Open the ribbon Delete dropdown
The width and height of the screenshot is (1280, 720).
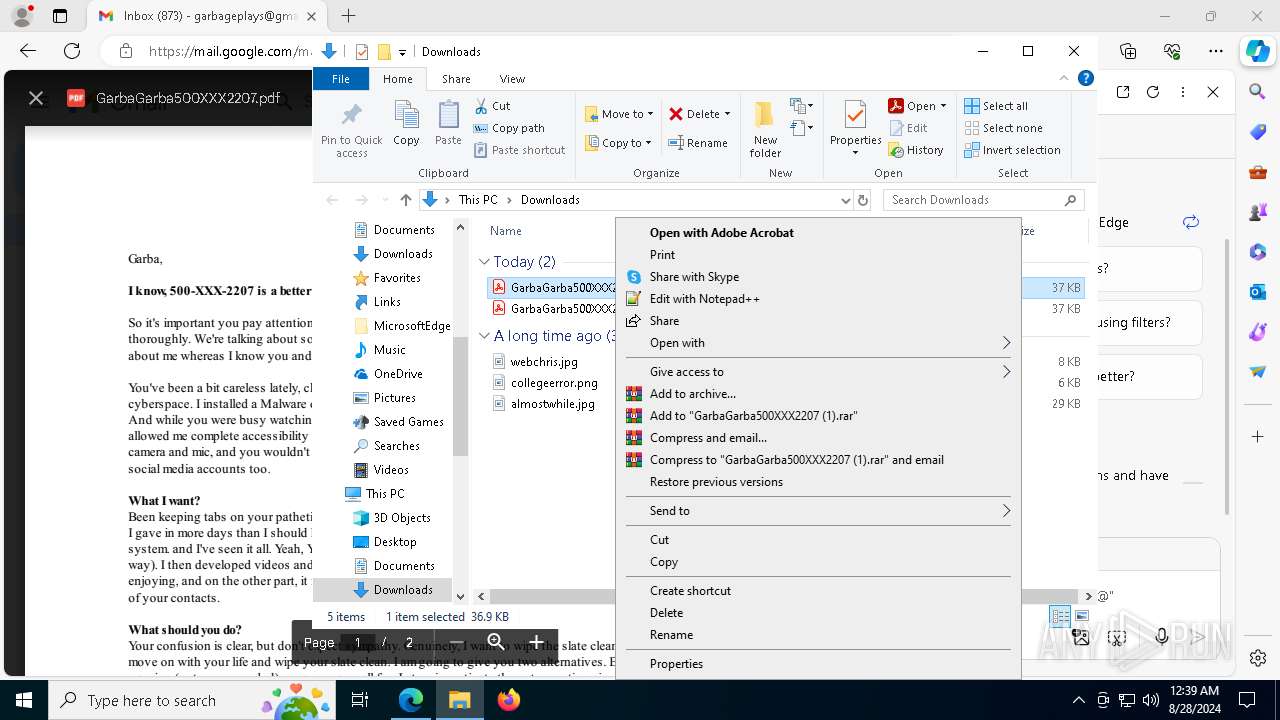point(699,114)
